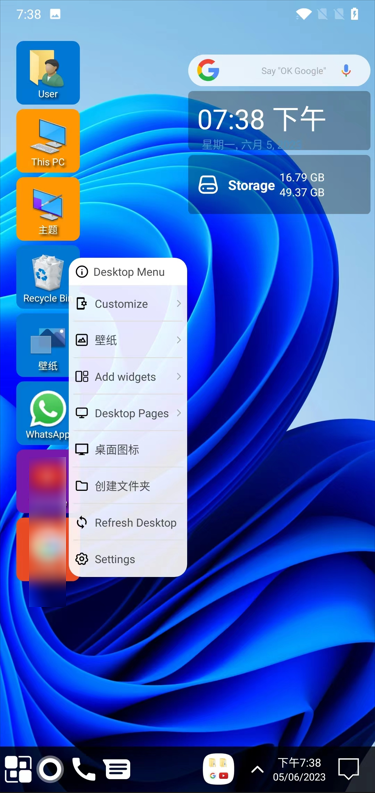This screenshot has height=793, width=375.
Task: Open the 主题 themes icon
Action: pos(48,209)
